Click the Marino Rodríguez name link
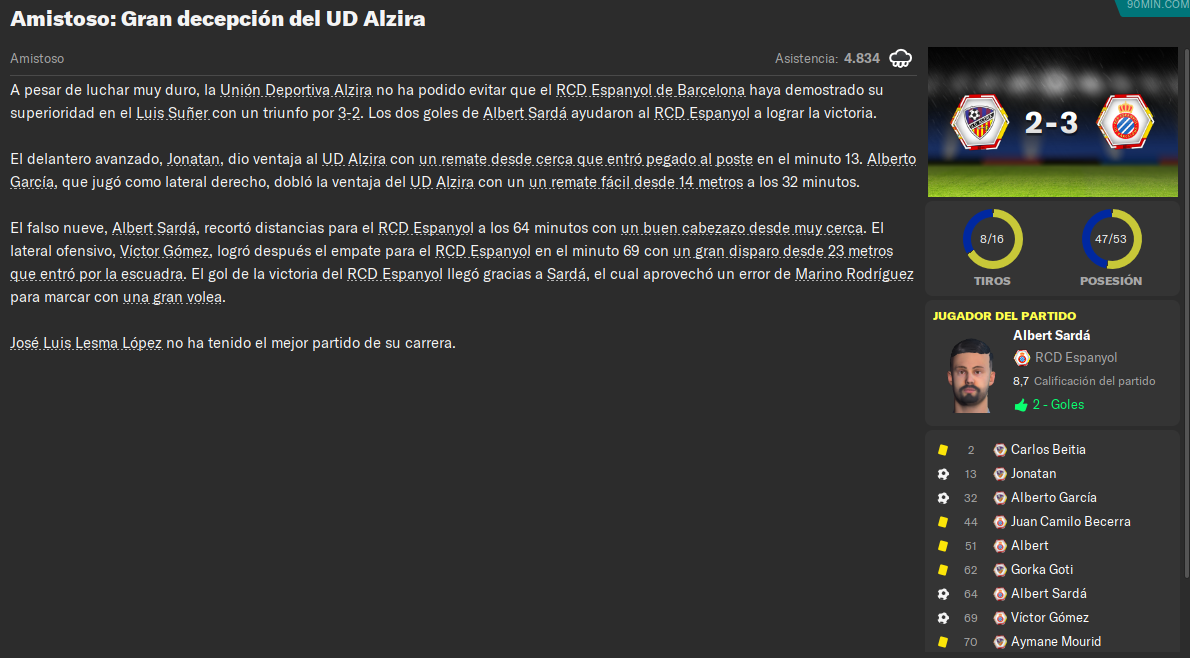The width and height of the screenshot is (1190, 658). (854, 274)
